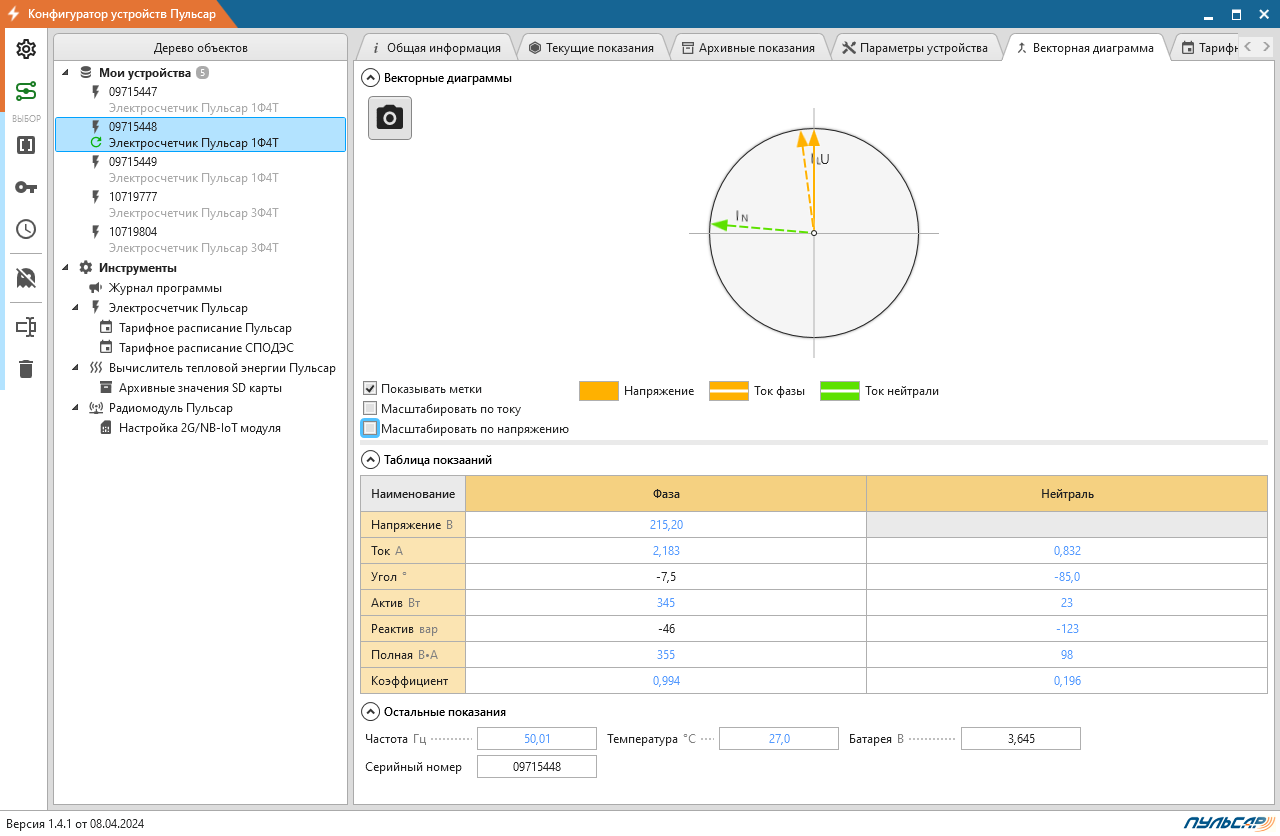
Task: Open the Параметры устройства tab
Action: [x=915, y=47]
